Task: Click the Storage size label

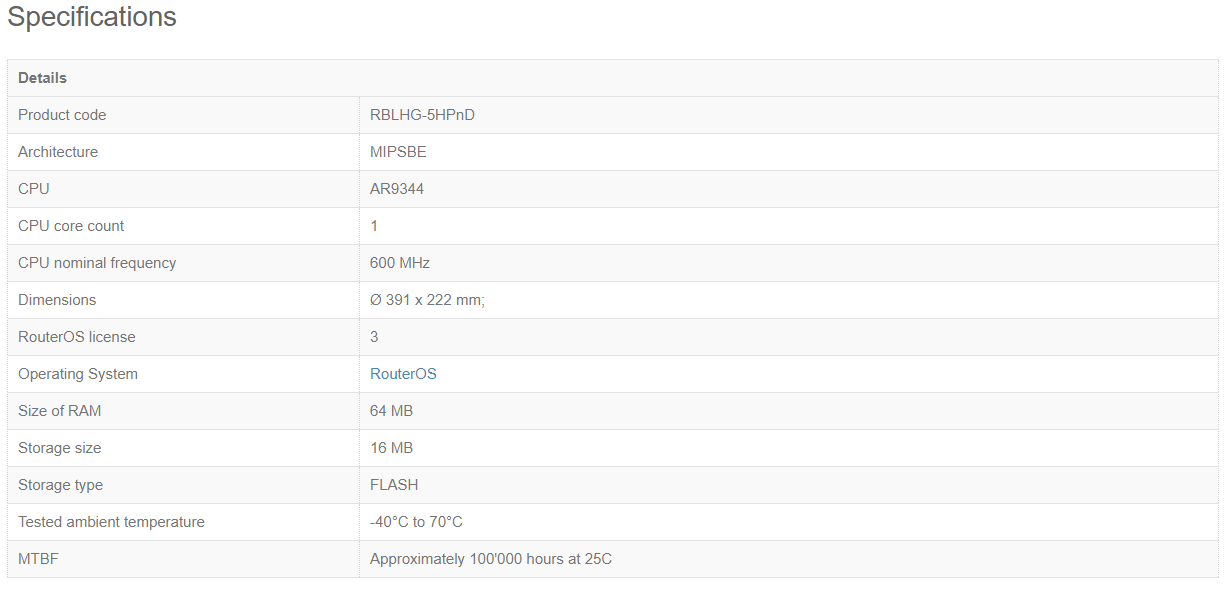Action: click(59, 448)
